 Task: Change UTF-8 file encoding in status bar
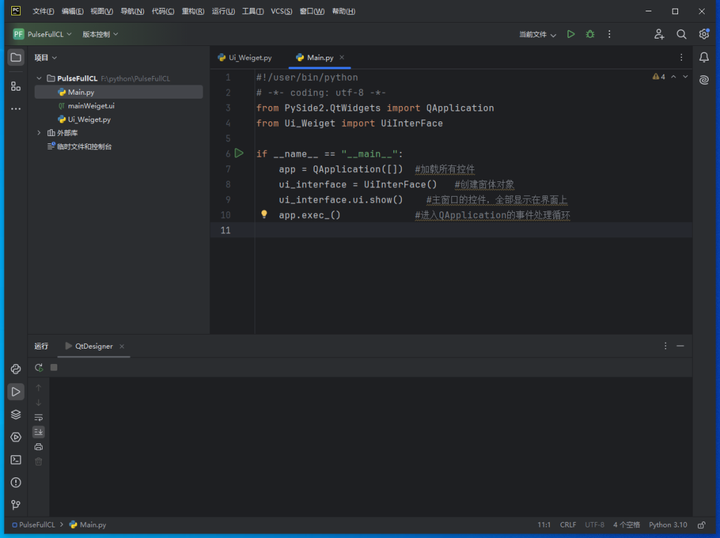click(595, 525)
